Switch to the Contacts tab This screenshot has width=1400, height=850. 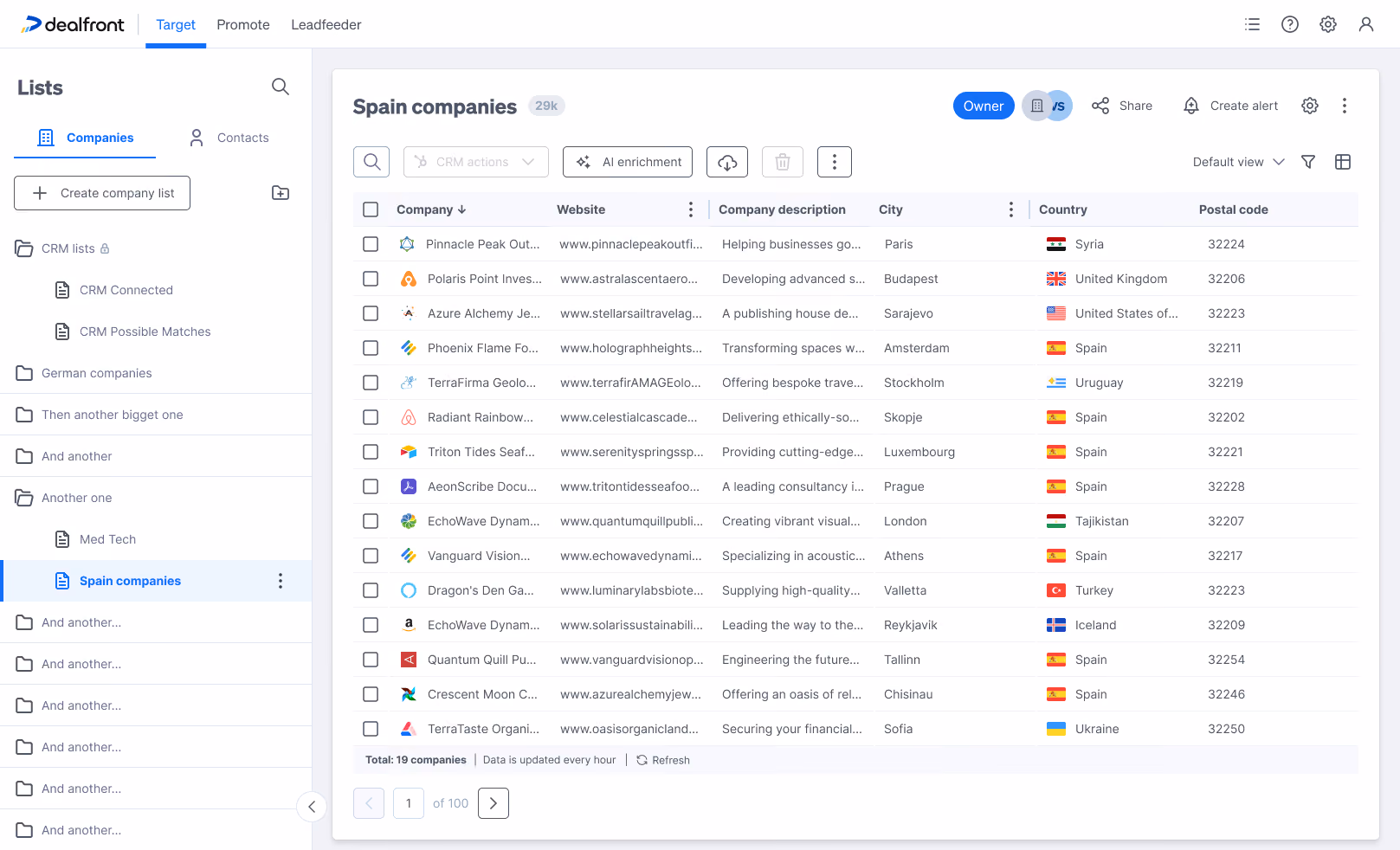229,138
